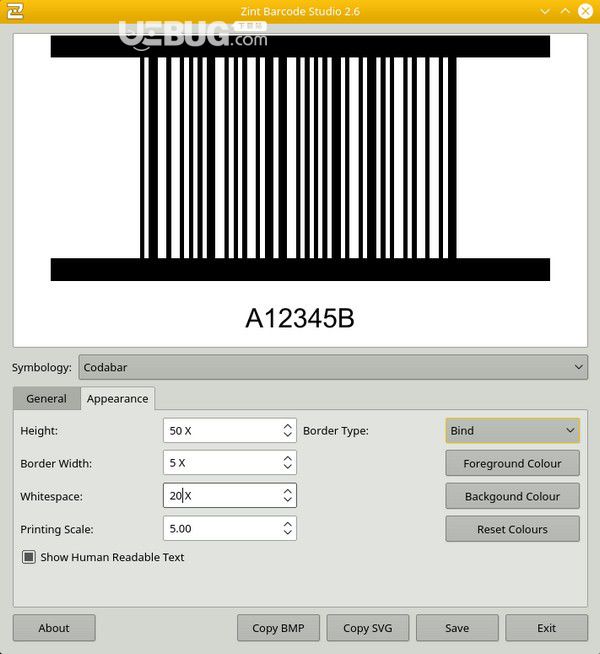Image resolution: width=600 pixels, height=654 pixels.
Task: Increase Printing Scale with up arrow
Action: tap(287, 524)
